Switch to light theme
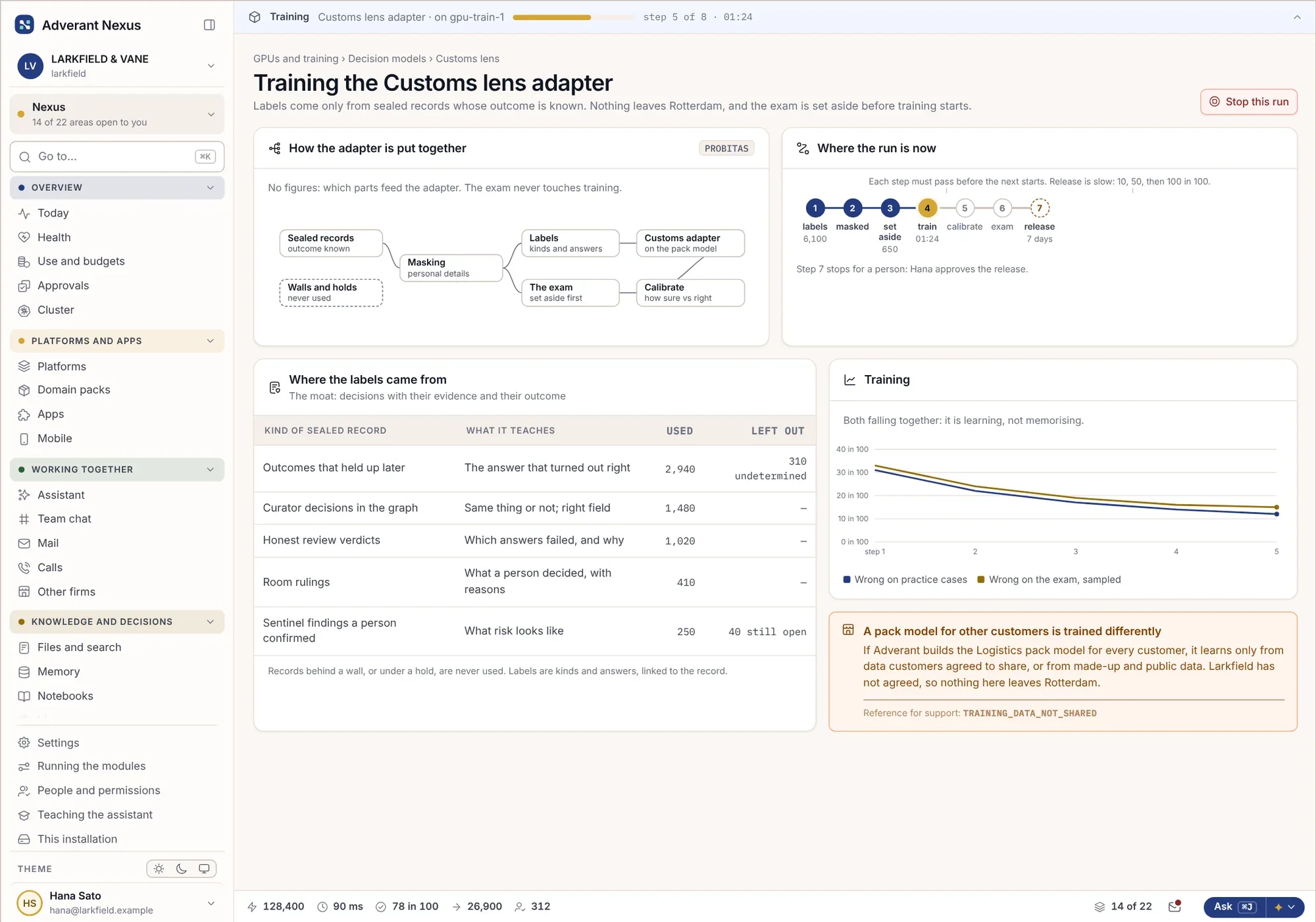This screenshot has width=1316, height=922. [x=159, y=869]
